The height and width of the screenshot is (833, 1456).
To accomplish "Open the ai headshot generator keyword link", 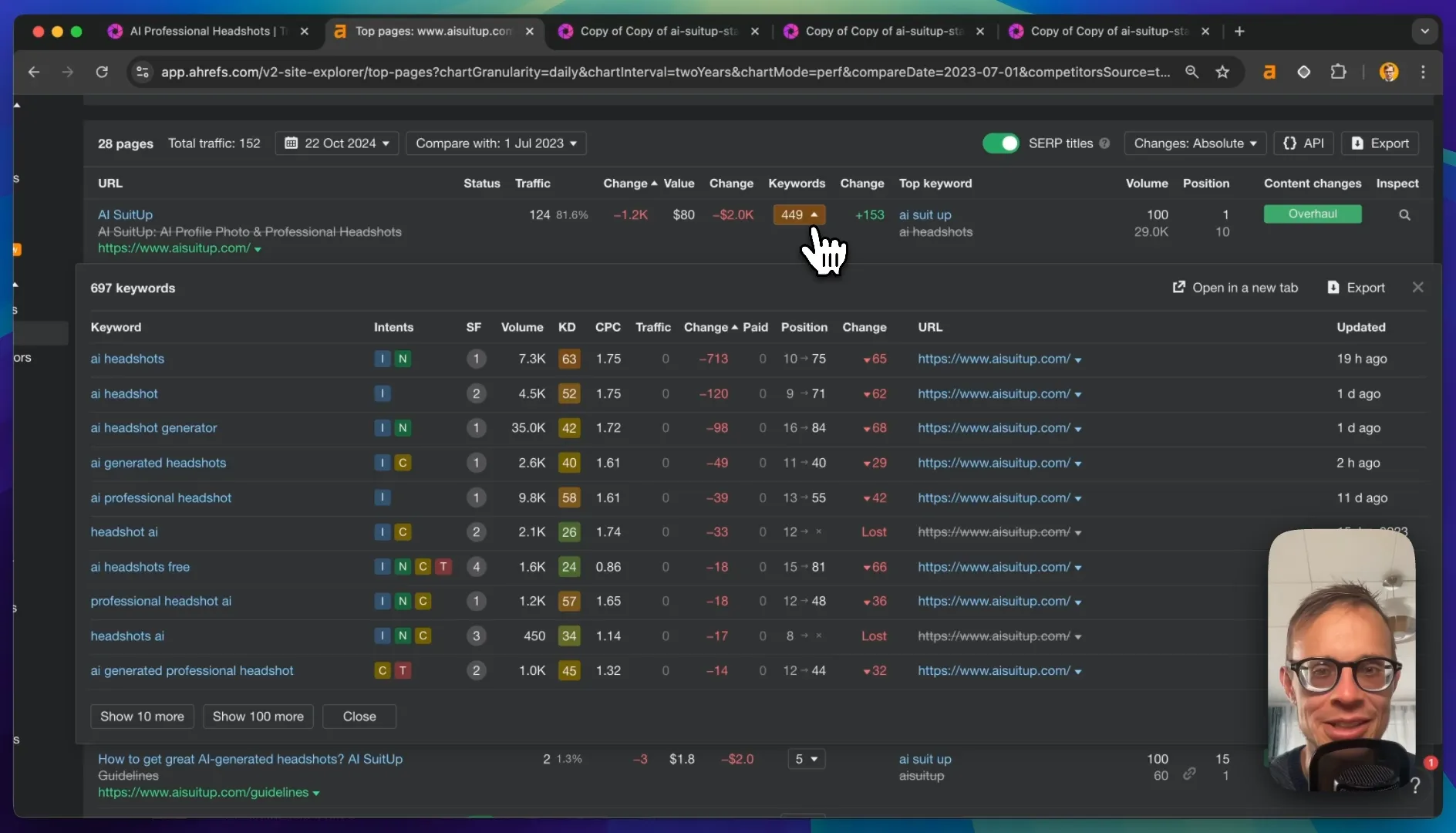I will 153,428.
